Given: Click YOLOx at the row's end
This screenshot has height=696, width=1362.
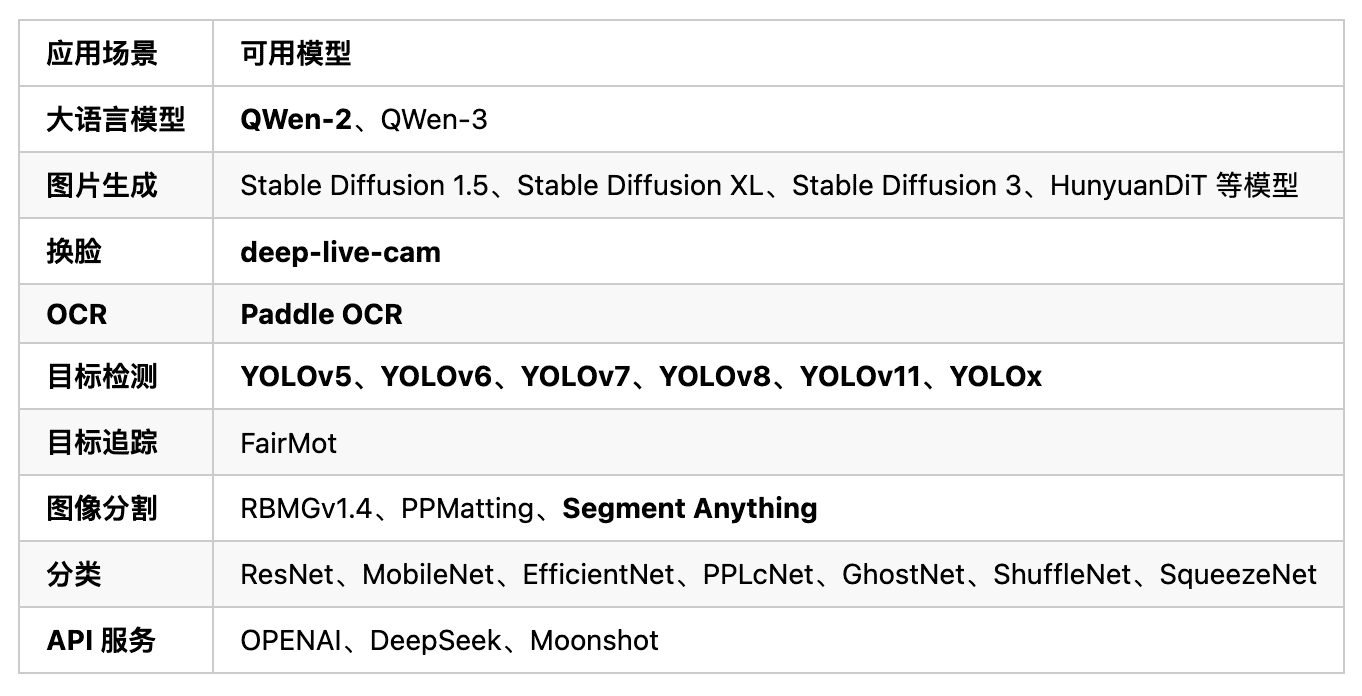Looking at the screenshot, I should pos(996,377).
